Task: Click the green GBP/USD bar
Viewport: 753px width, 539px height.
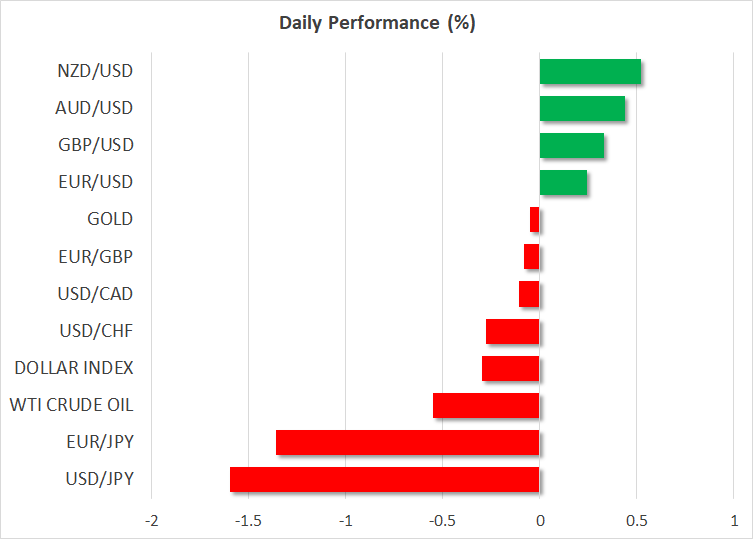Action: 571,145
